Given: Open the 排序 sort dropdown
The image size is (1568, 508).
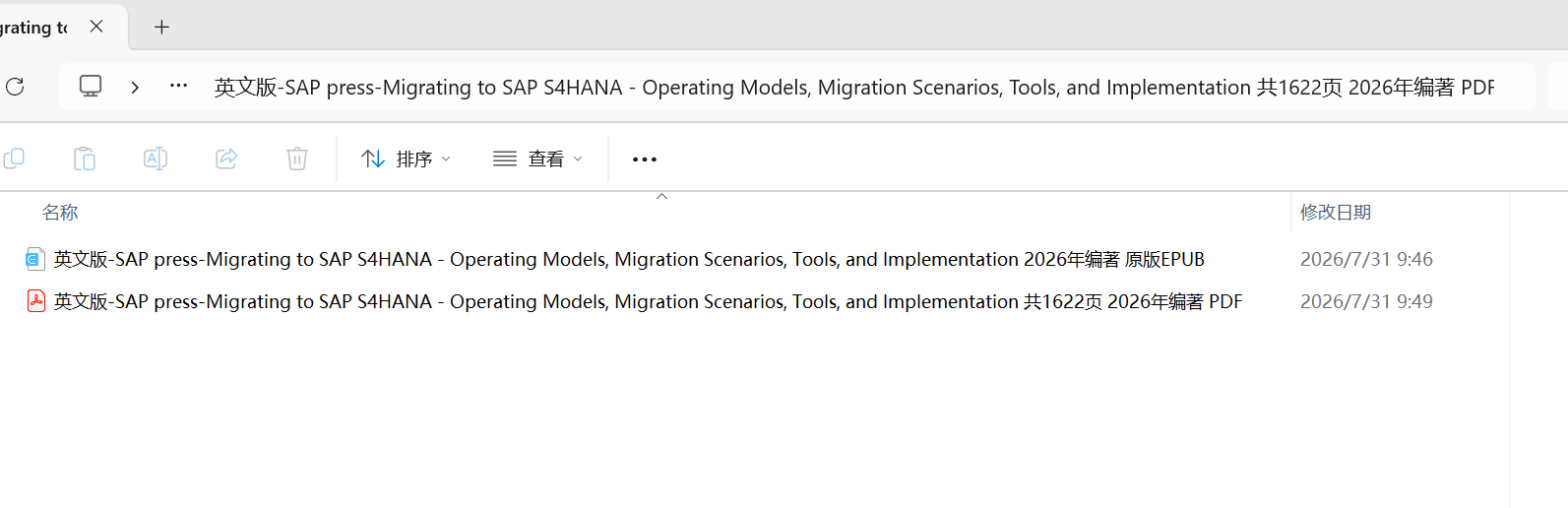Looking at the screenshot, I should click(x=406, y=159).
